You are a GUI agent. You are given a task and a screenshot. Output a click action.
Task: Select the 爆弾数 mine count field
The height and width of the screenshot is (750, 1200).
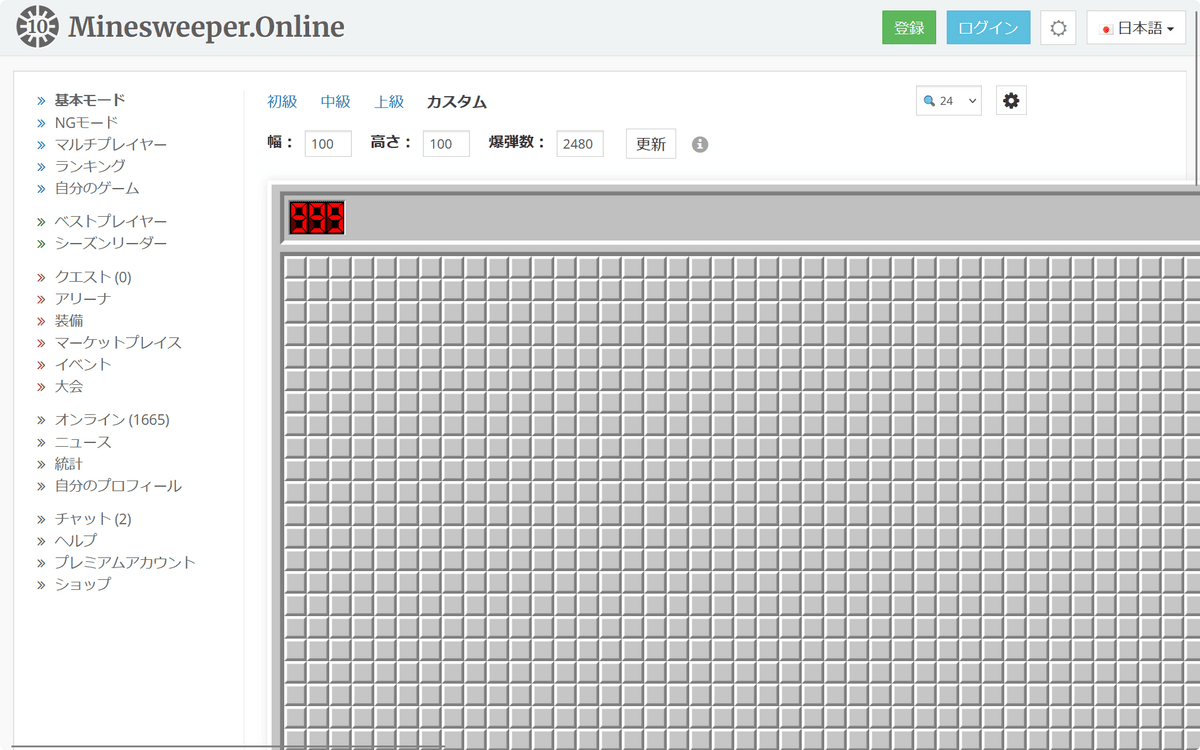580,144
